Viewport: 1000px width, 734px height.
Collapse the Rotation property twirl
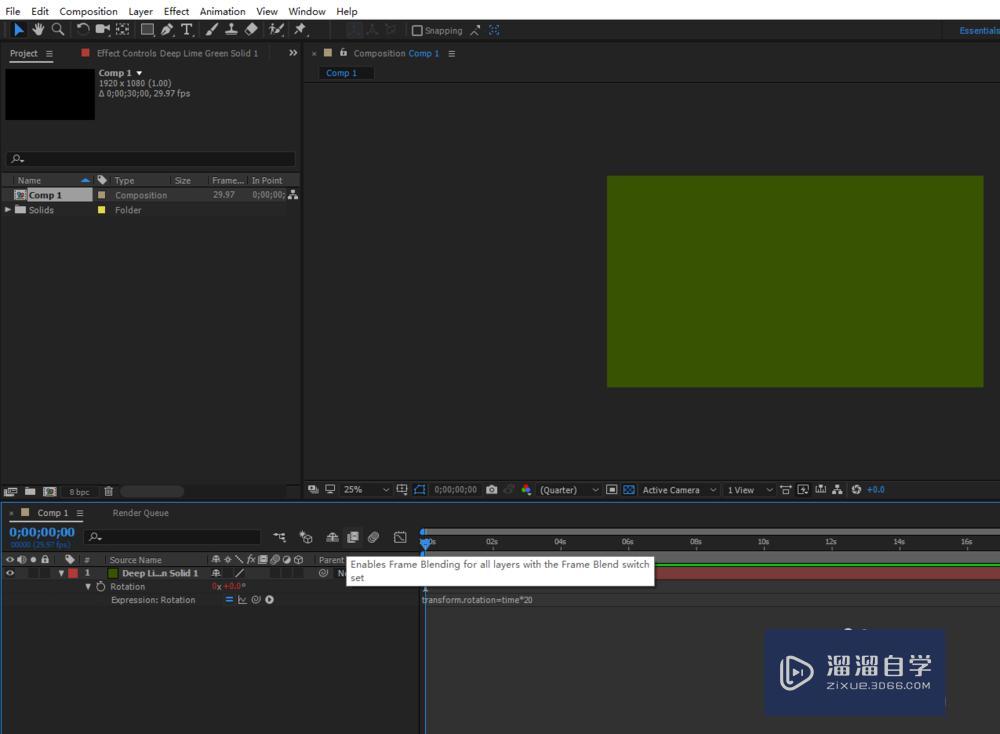(x=88, y=587)
